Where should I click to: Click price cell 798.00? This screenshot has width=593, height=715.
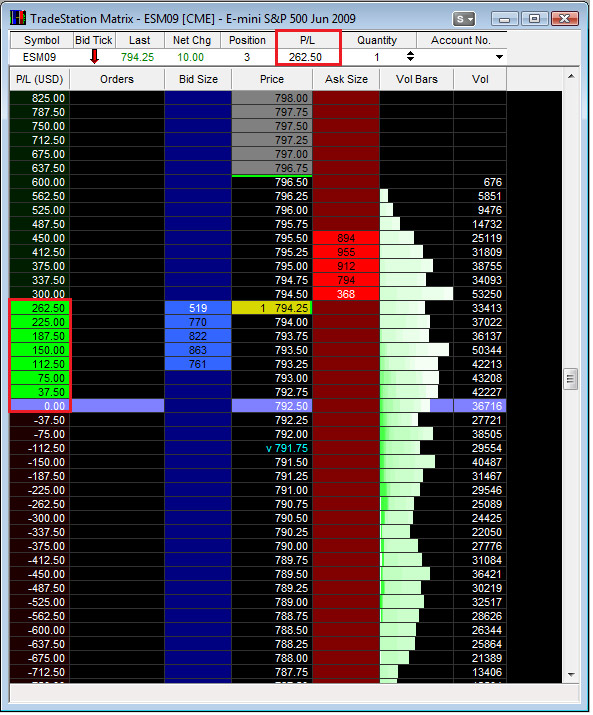coord(272,98)
